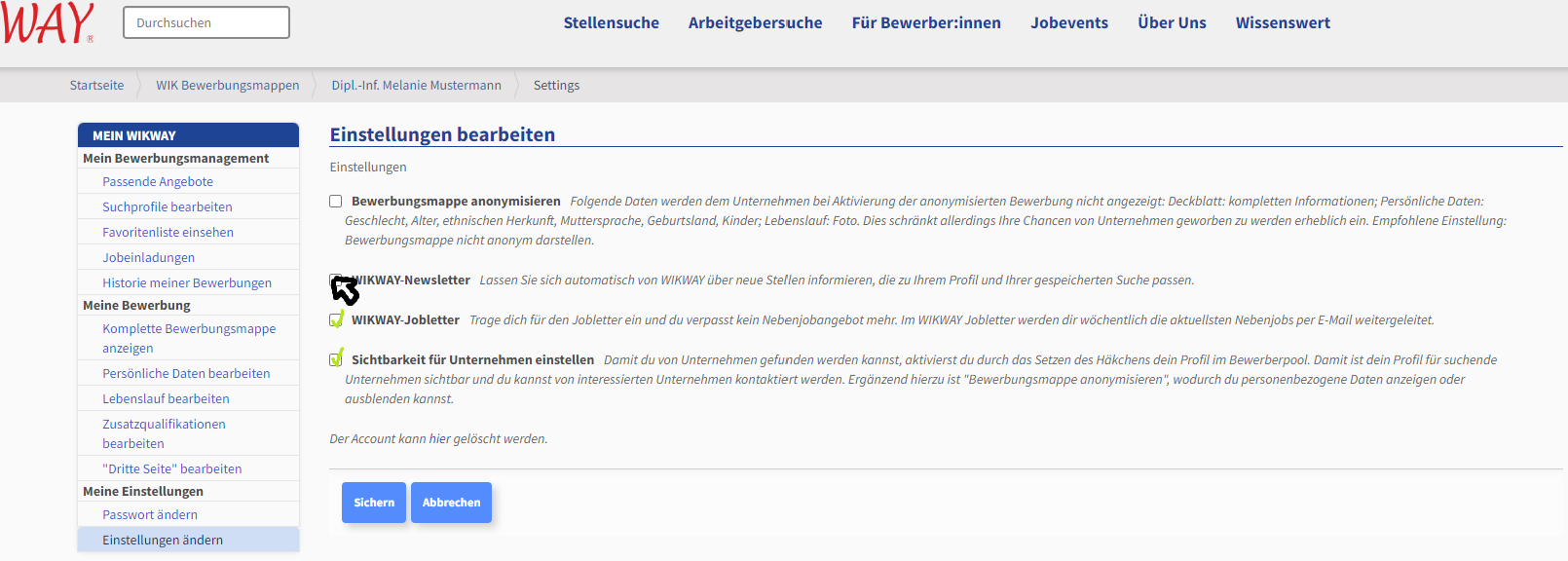Screen dimensions: 1568x561
Task: Toggle WIKWAY-Newsletter checkbox
Action: tap(336, 280)
